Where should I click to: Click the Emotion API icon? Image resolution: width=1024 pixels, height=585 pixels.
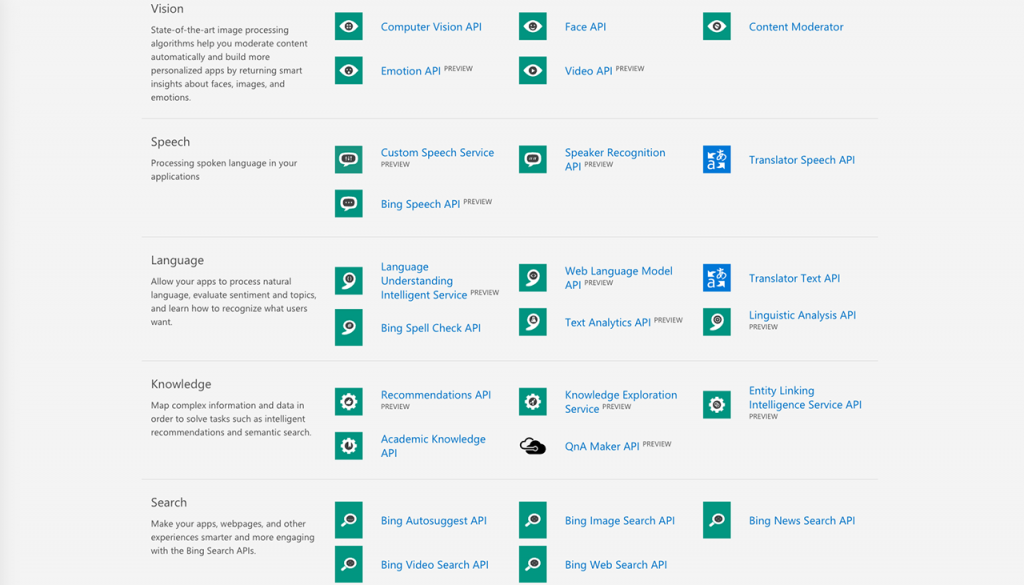349,71
